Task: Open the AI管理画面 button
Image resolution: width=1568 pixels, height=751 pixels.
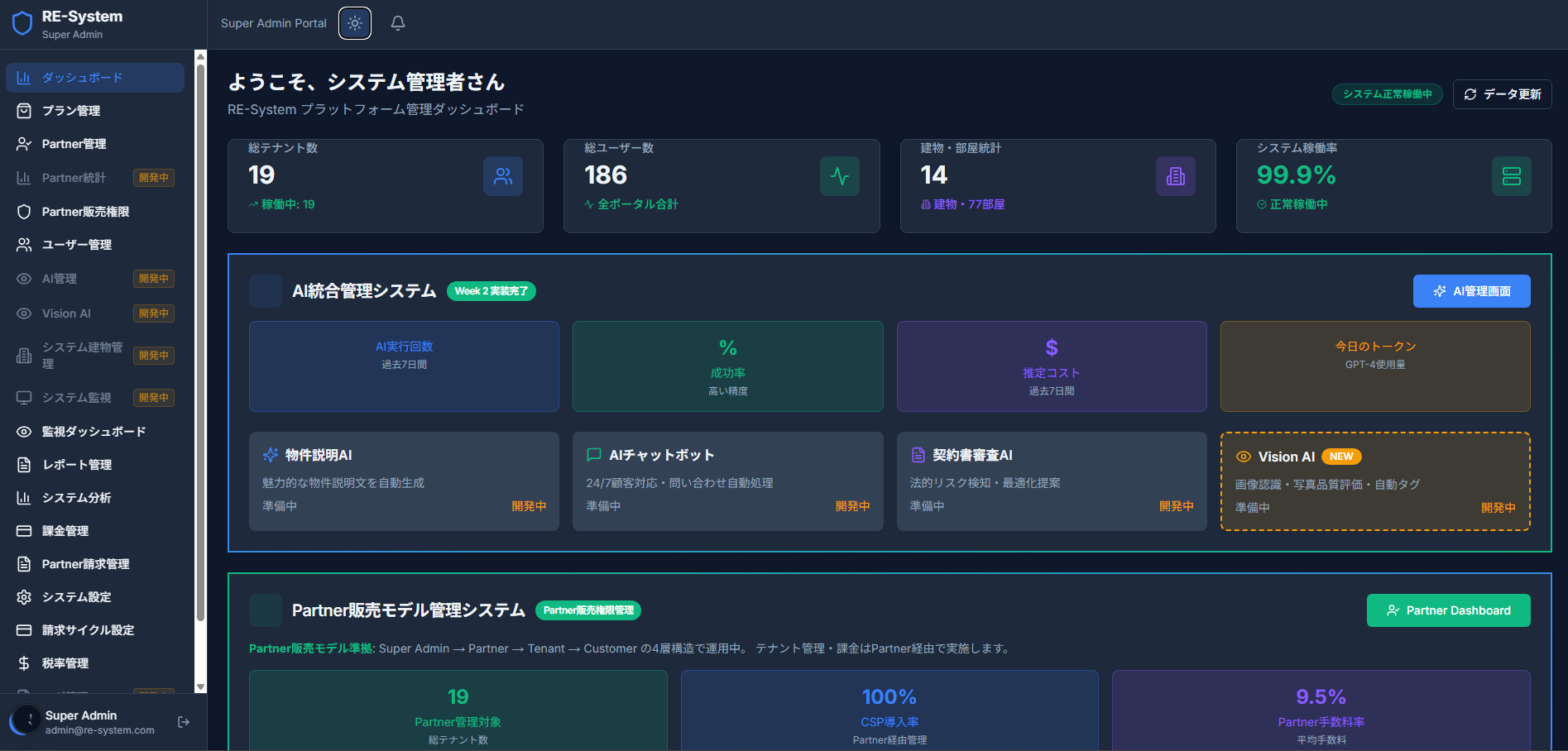Action: [x=1471, y=291]
